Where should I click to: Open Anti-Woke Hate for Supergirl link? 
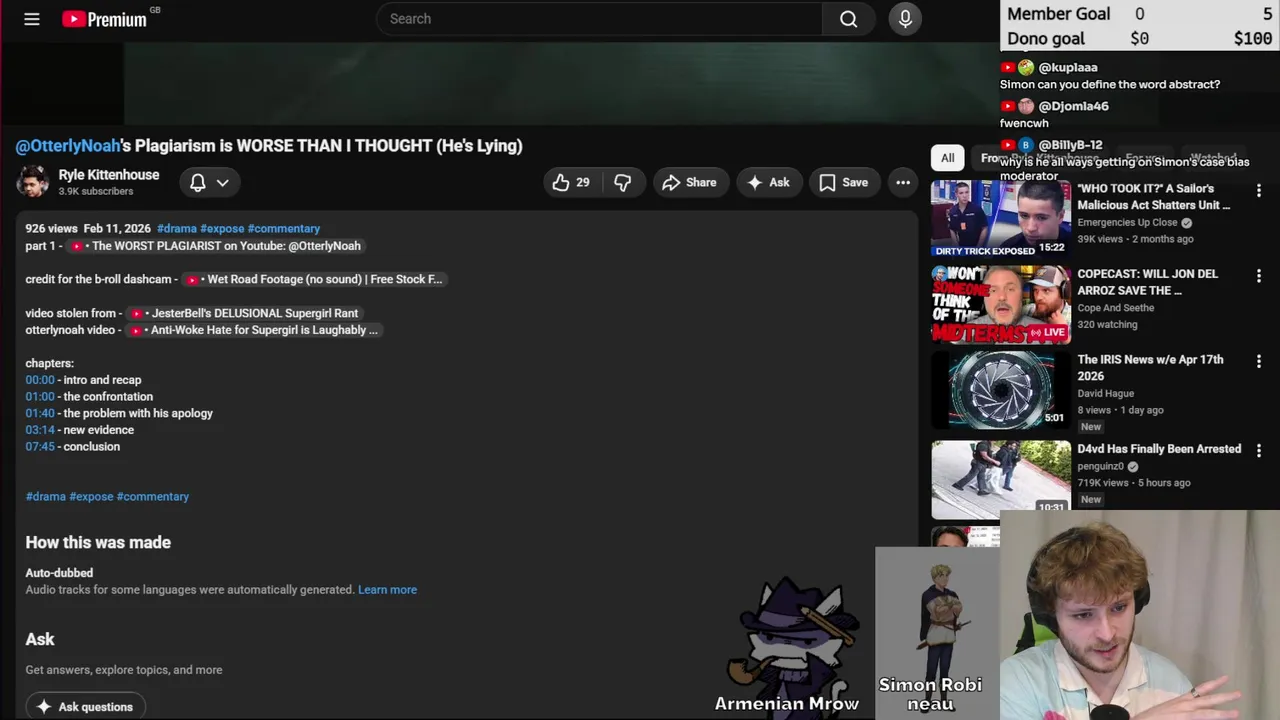tap(254, 330)
